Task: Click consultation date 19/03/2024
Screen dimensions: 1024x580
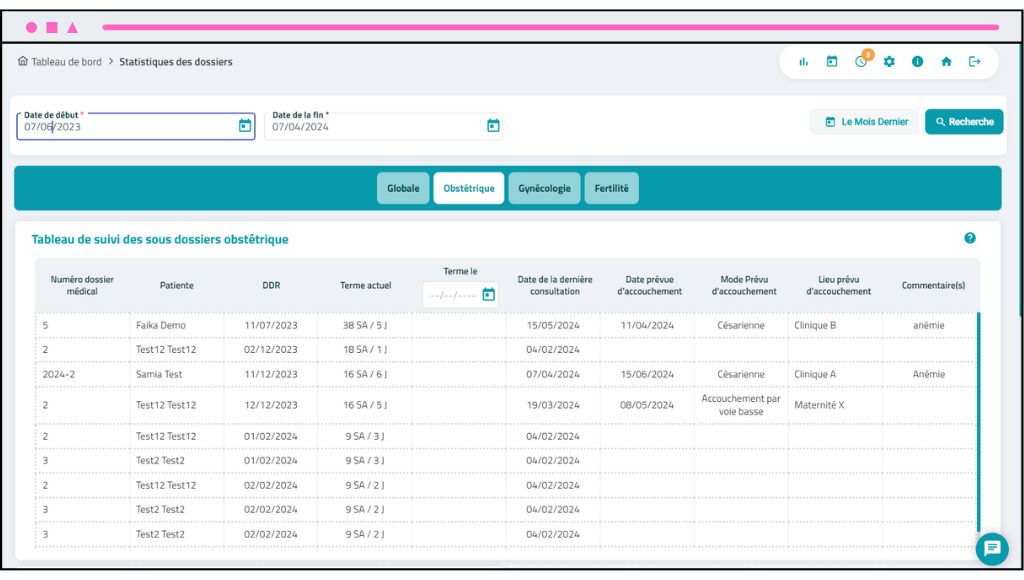Action: pyautogui.click(x=553, y=405)
